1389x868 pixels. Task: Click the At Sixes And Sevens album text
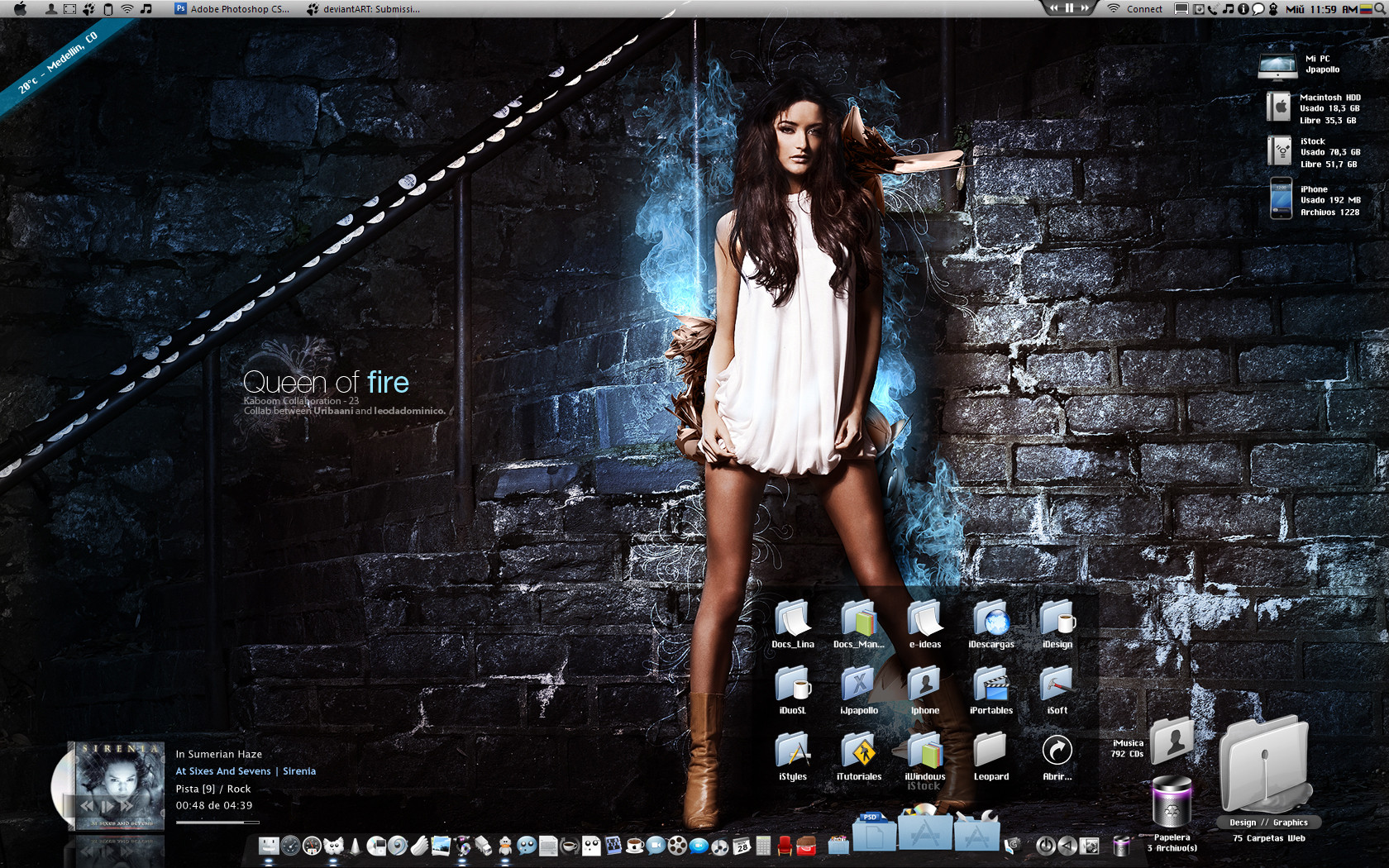(223, 771)
